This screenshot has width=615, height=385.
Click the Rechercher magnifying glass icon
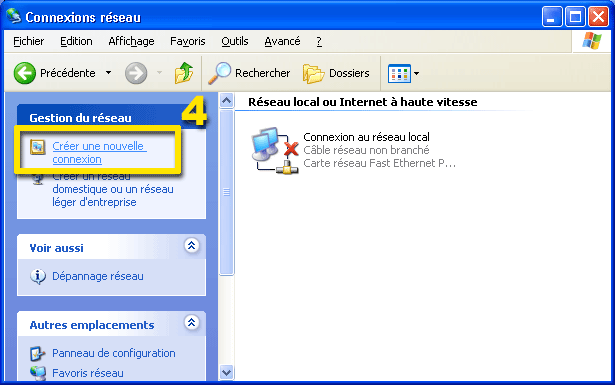[x=219, y=73]
